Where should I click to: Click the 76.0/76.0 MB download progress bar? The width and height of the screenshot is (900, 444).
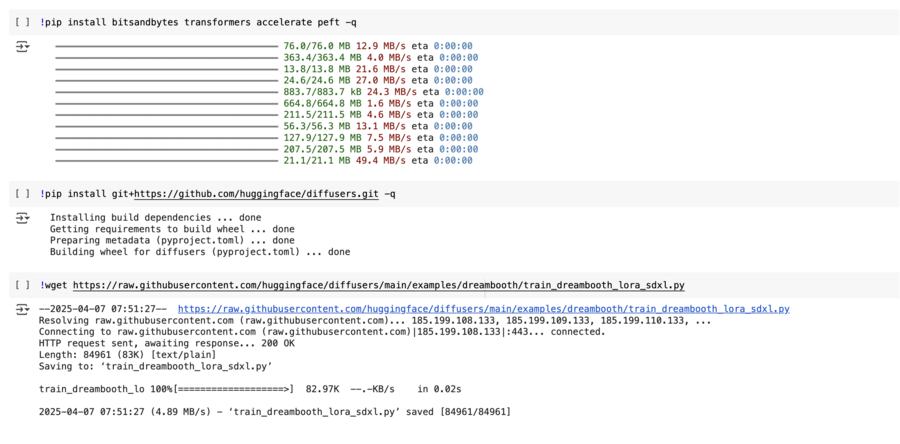166,46
